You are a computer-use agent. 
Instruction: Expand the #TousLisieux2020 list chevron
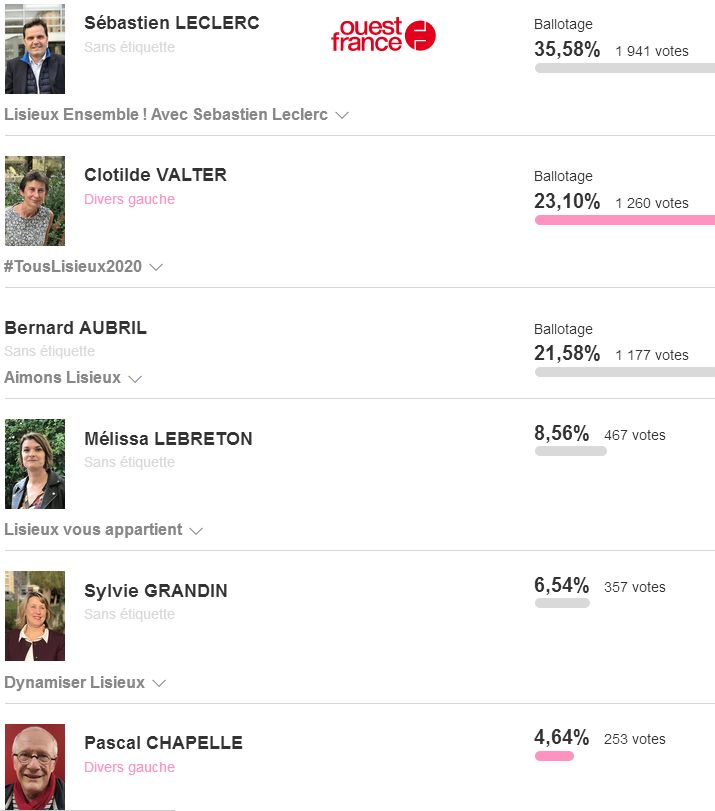pos(155,267)
